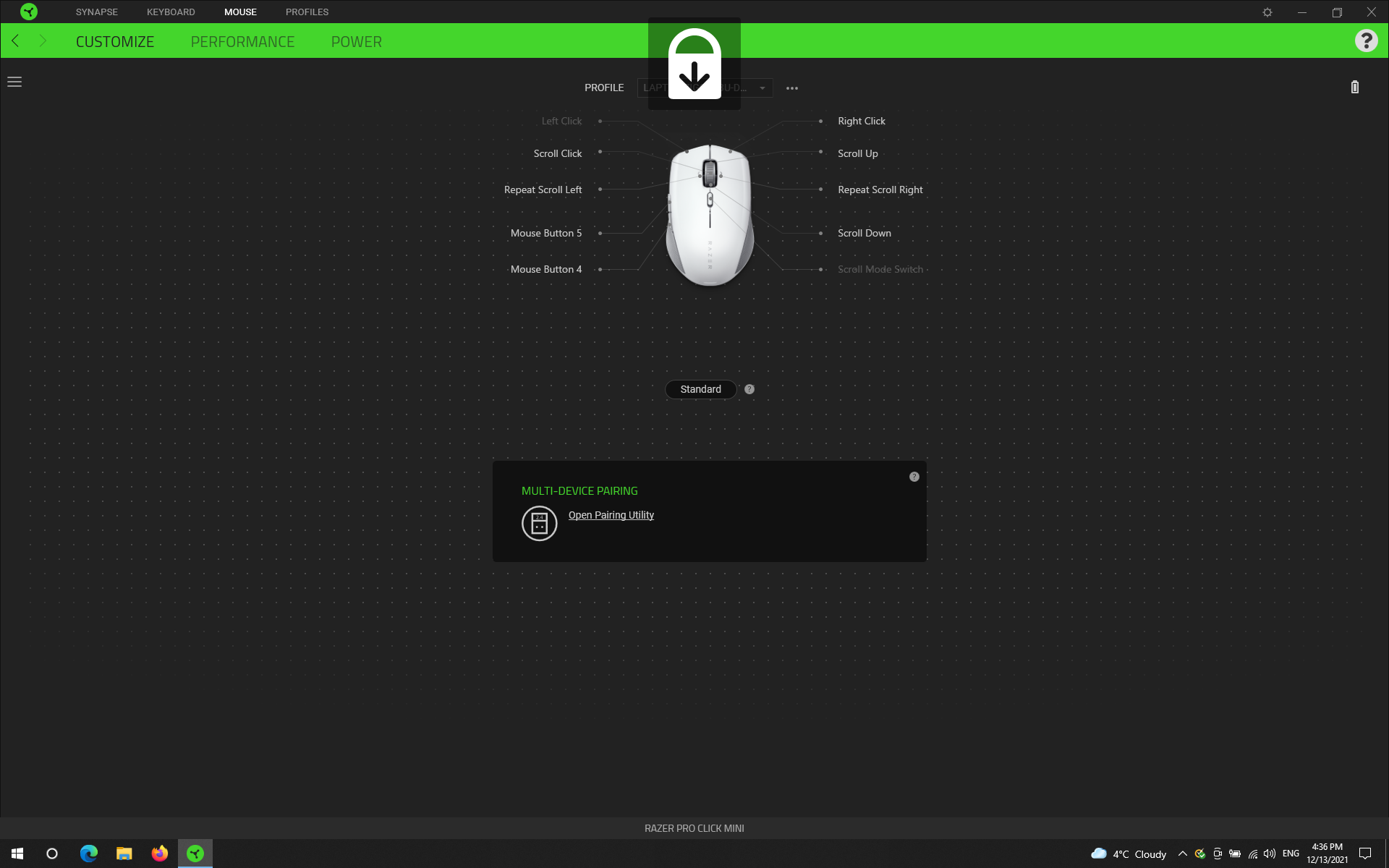This screenshot has width=1389, height=868.
Task: Show hidden system tray icons
Action: (1182, 854)
